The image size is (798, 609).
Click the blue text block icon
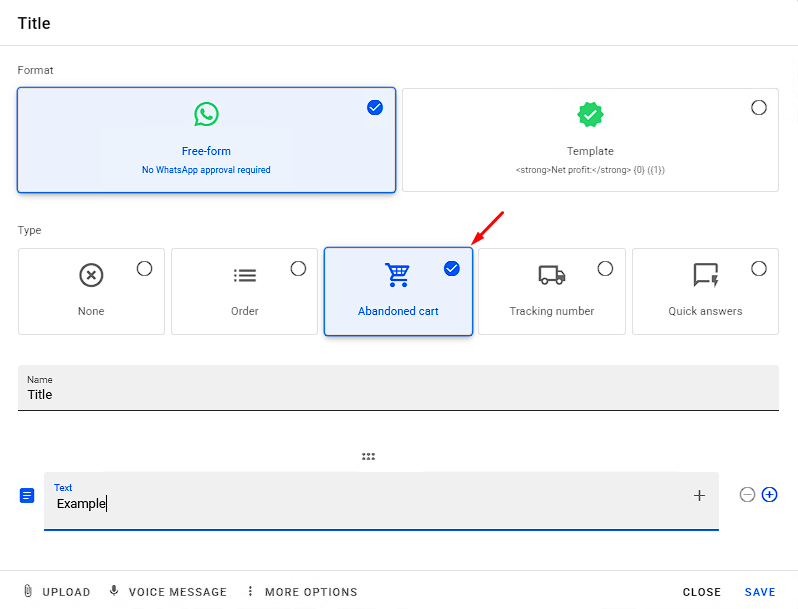[x=28, y=495]
